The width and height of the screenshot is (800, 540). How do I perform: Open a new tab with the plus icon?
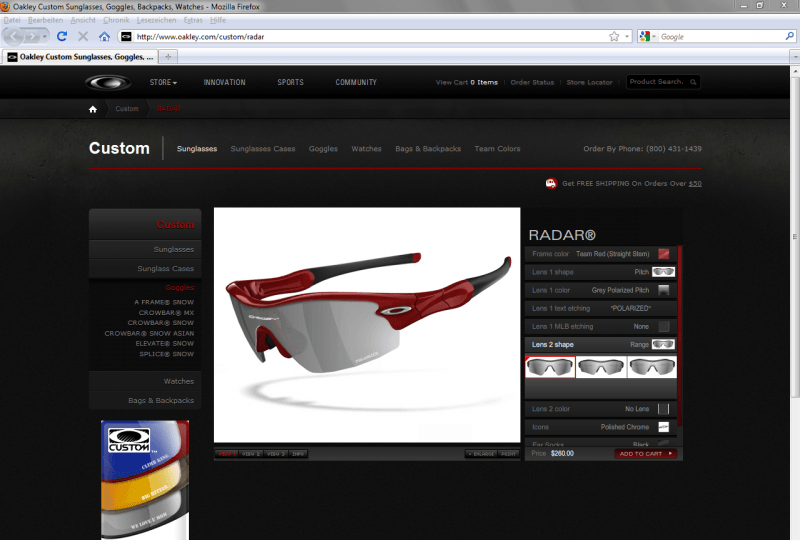coord(168,57)
